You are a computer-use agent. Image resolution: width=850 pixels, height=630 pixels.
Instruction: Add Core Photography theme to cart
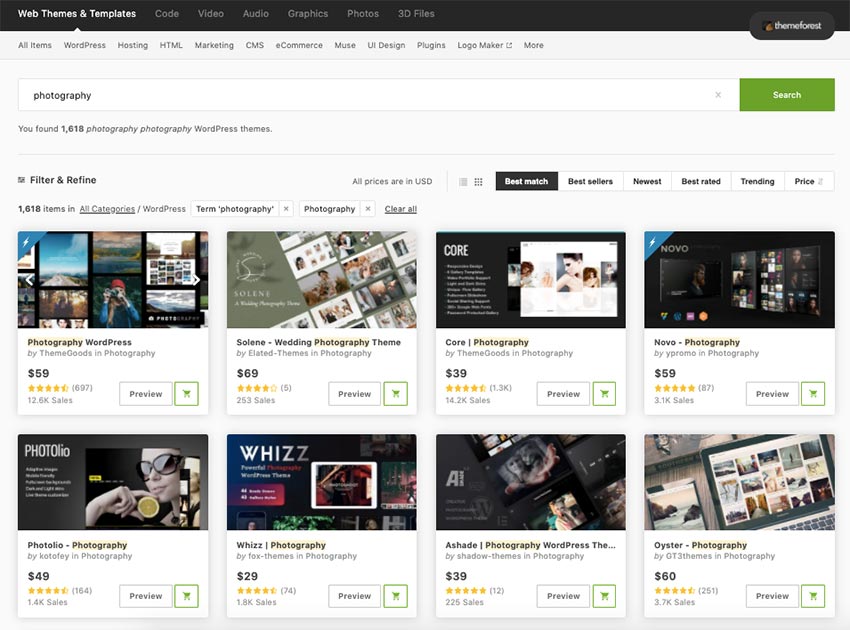pyautogui.click(x=604, y=394)
